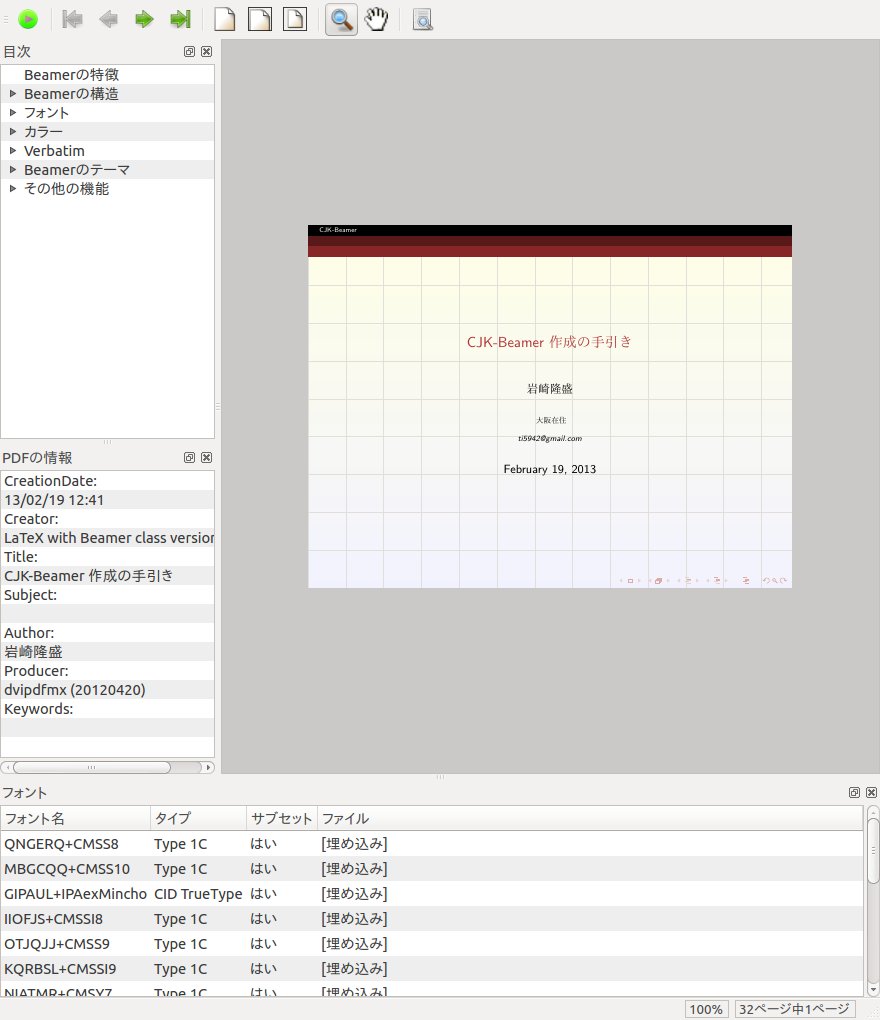880x1020 pixels.
Task: Select the GIPAUL+IPAexMincho font row
Action: 432,894
